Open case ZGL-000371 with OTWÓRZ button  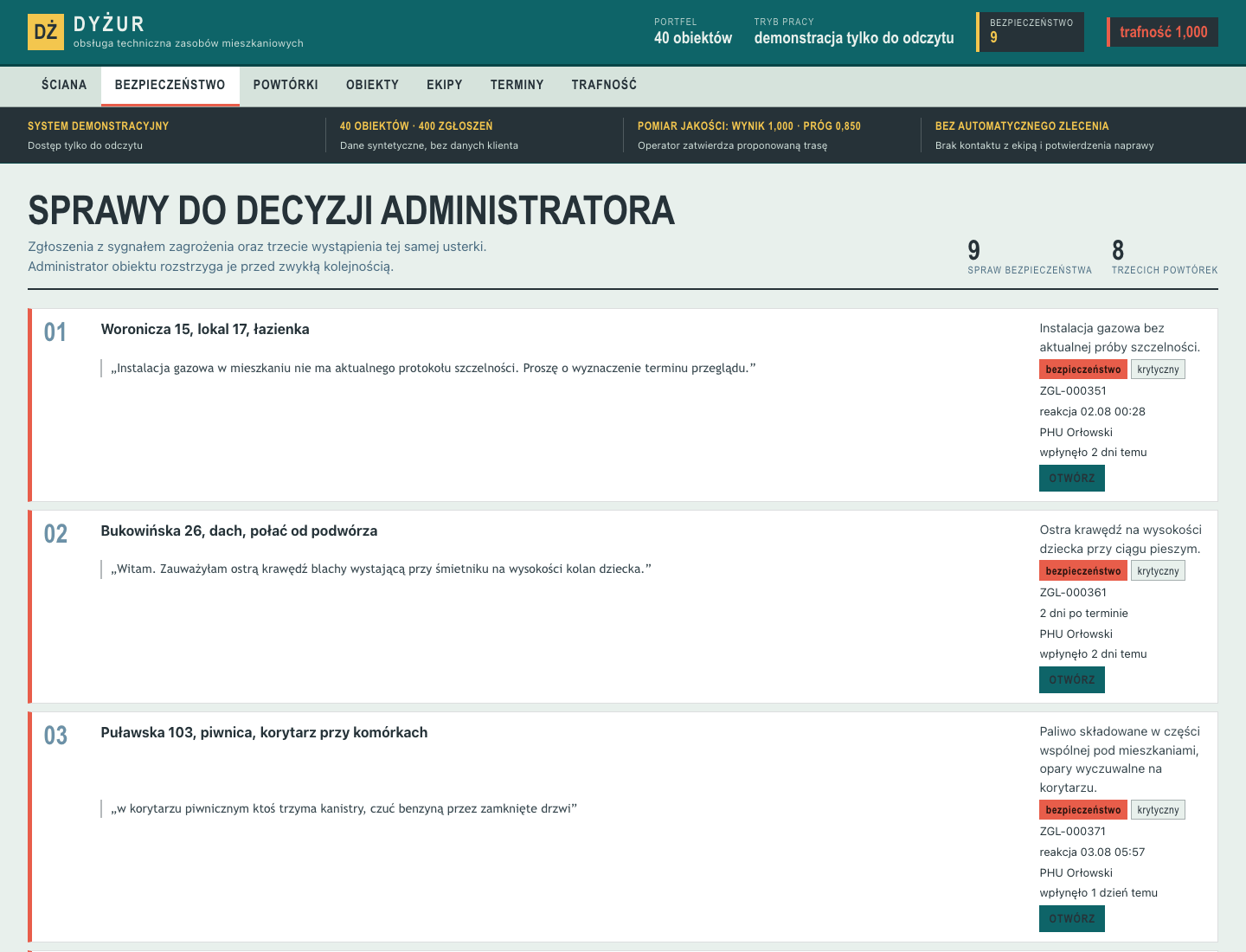click(1072, 918)
